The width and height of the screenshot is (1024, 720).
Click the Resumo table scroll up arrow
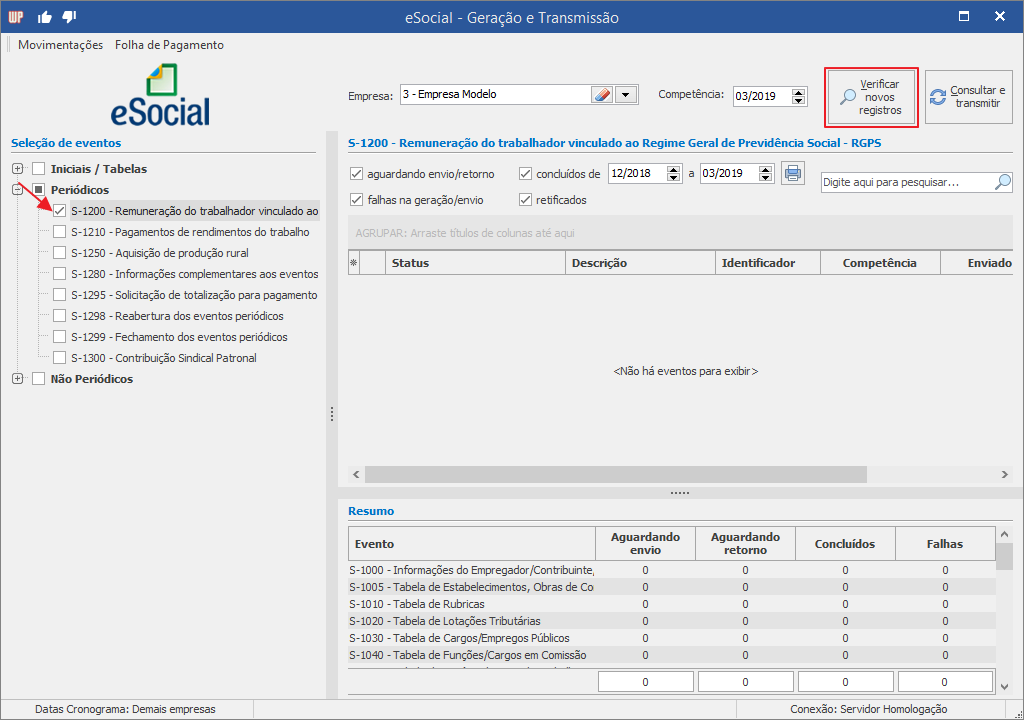click(1004, 534)
